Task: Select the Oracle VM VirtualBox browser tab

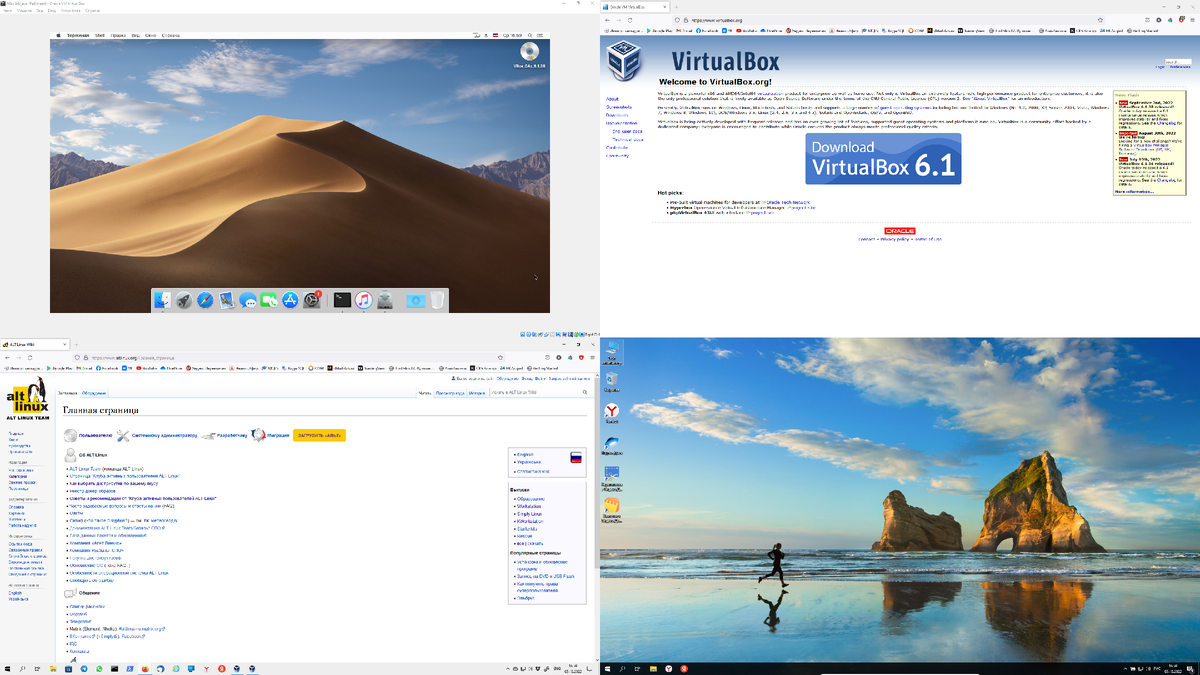Action: click(x=635, y=7)
